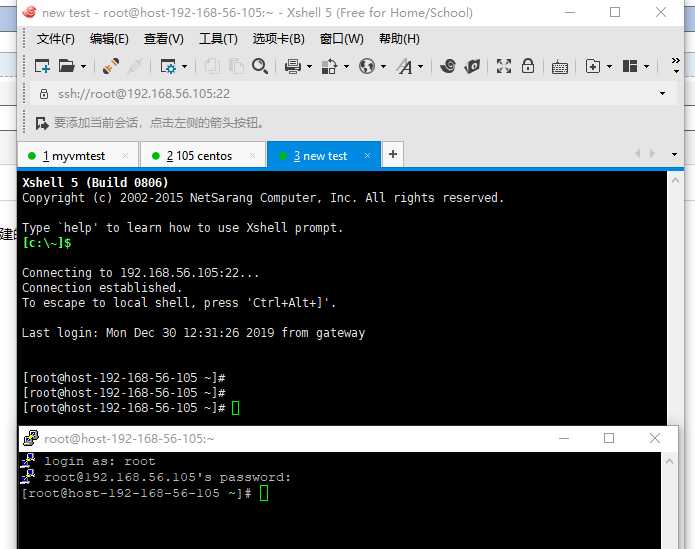Click the Xshell terminal scrollbar up arrow

[x=675, y=180]
